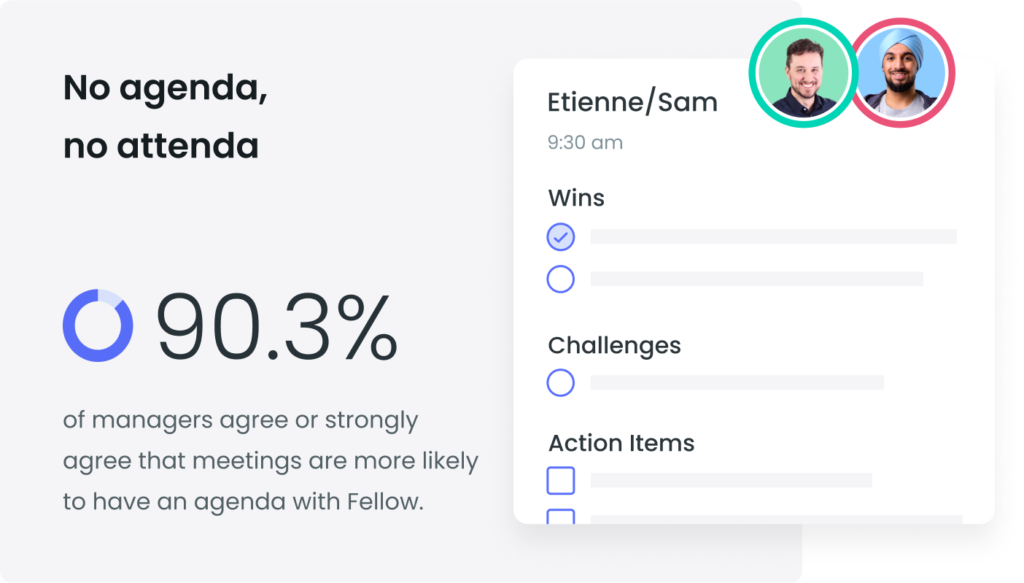Select the Challenges section heading
Viewport: 1024px width, 583px height.
click(614, 346)
